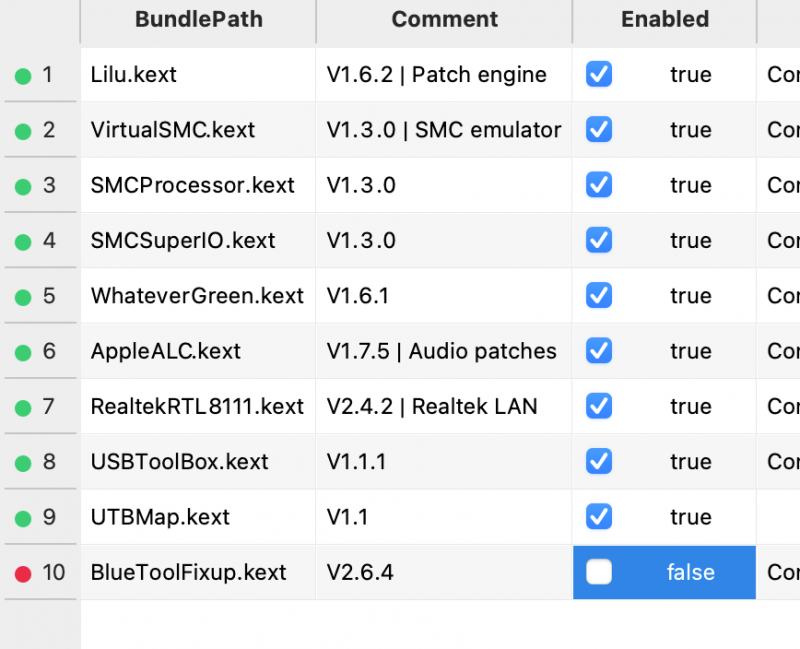
Task: Click the Enabled column header
Action: [665, 20]
